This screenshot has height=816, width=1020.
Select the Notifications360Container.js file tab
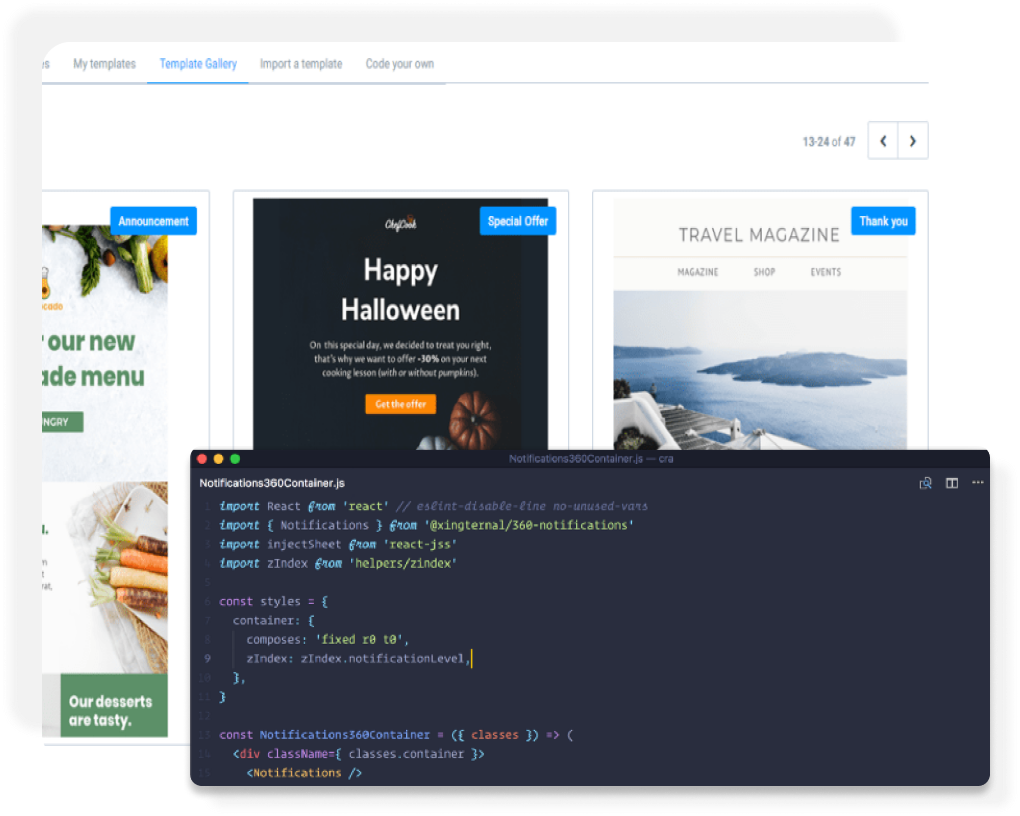[258, 483]
